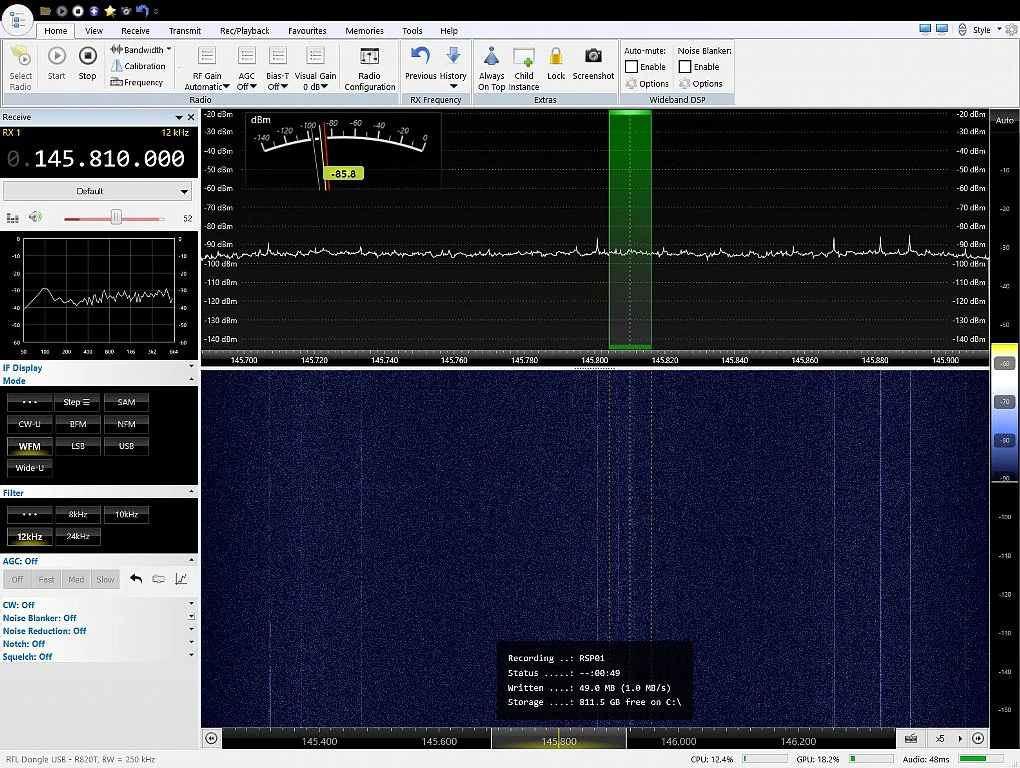Image resolution: width=1020 pixels, height=768 pixels.
Task: Open the Default profile combo box
Action: tap(98, 191)
